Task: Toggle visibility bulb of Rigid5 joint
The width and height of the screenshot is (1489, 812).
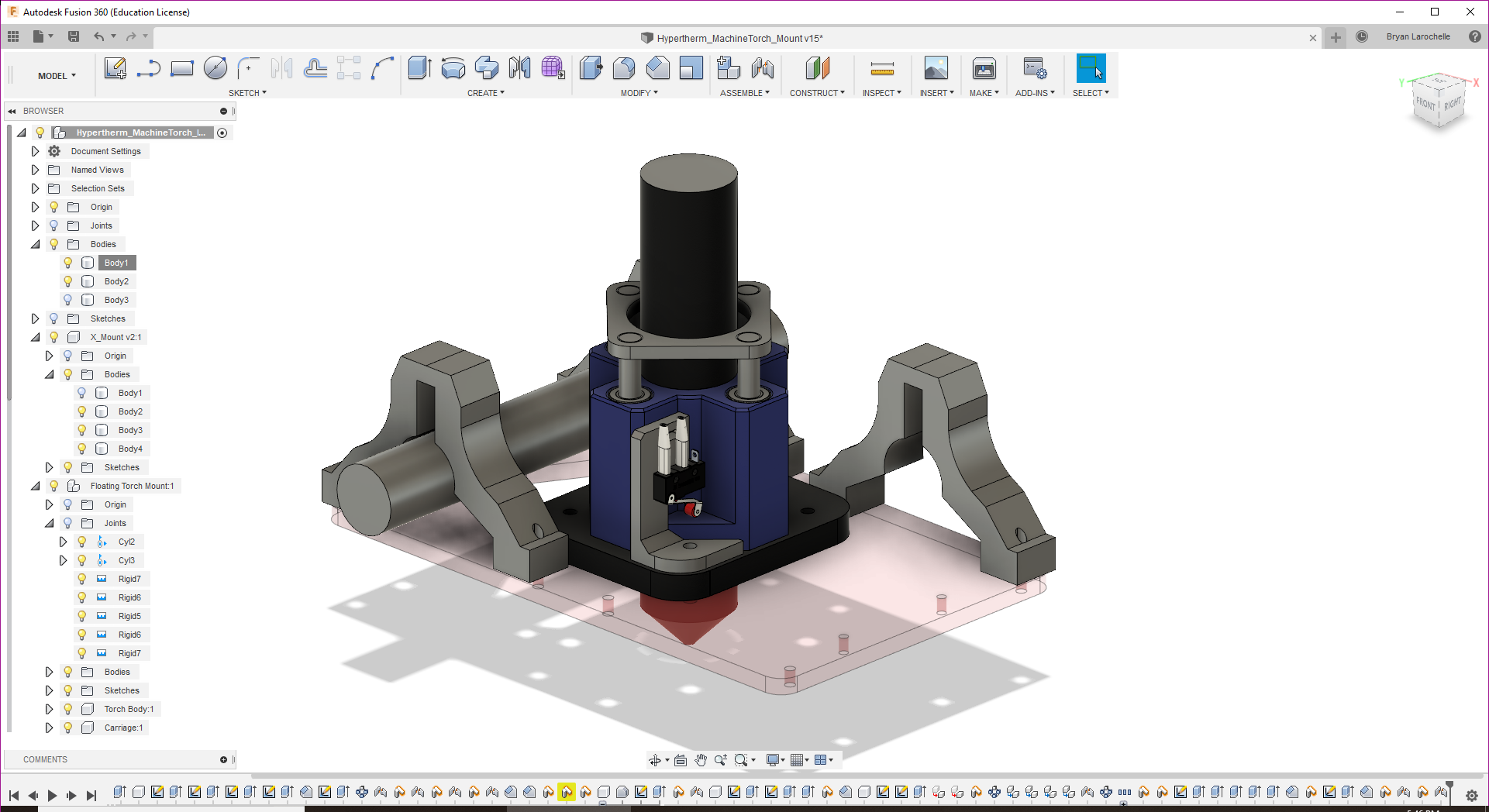Action: [x=82, y=616]
